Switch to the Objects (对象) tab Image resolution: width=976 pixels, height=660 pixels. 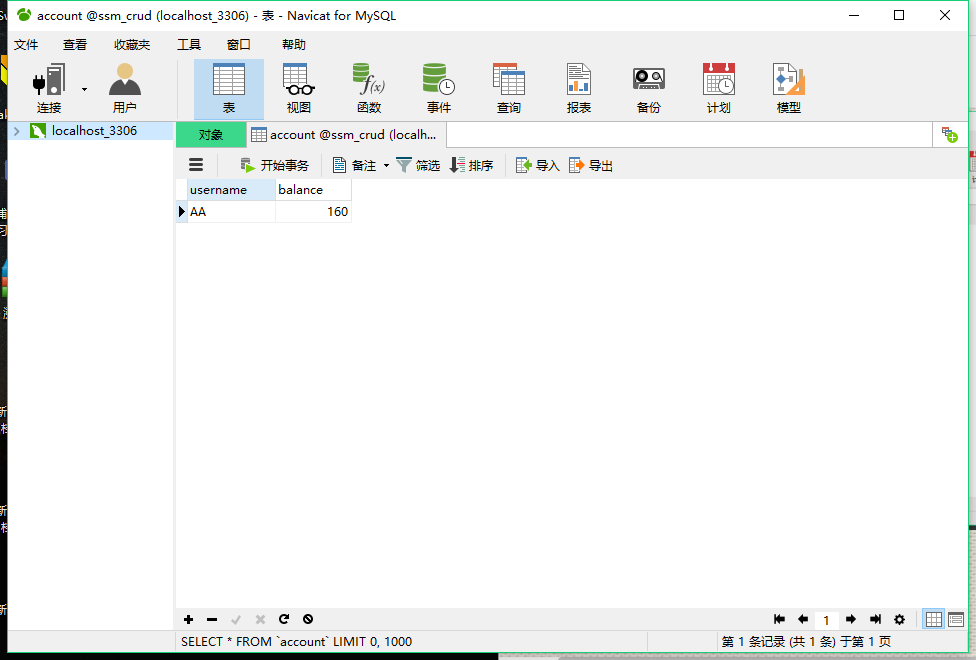pos(210,135)
